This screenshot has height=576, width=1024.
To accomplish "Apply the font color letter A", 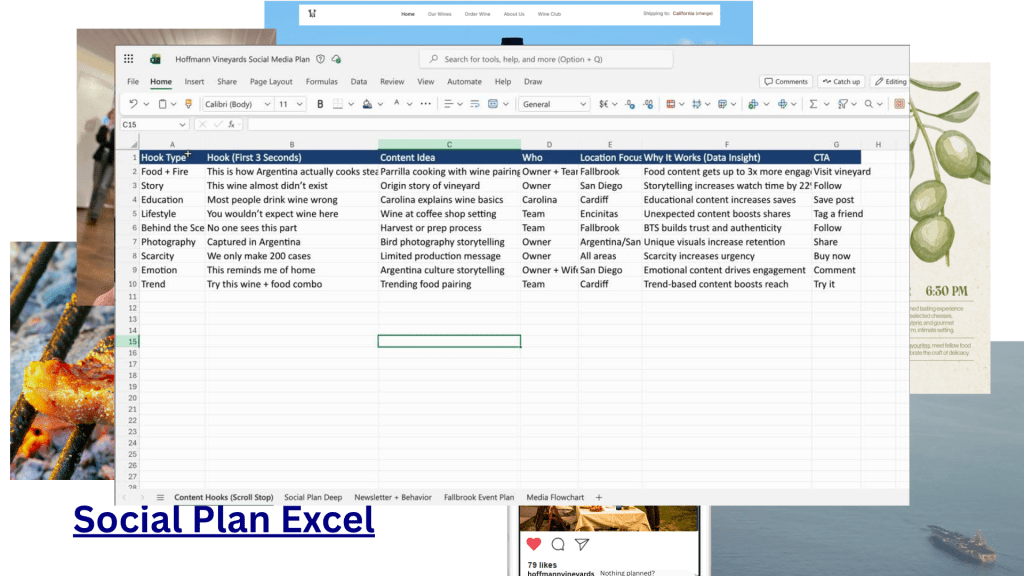I will (396, 104).
